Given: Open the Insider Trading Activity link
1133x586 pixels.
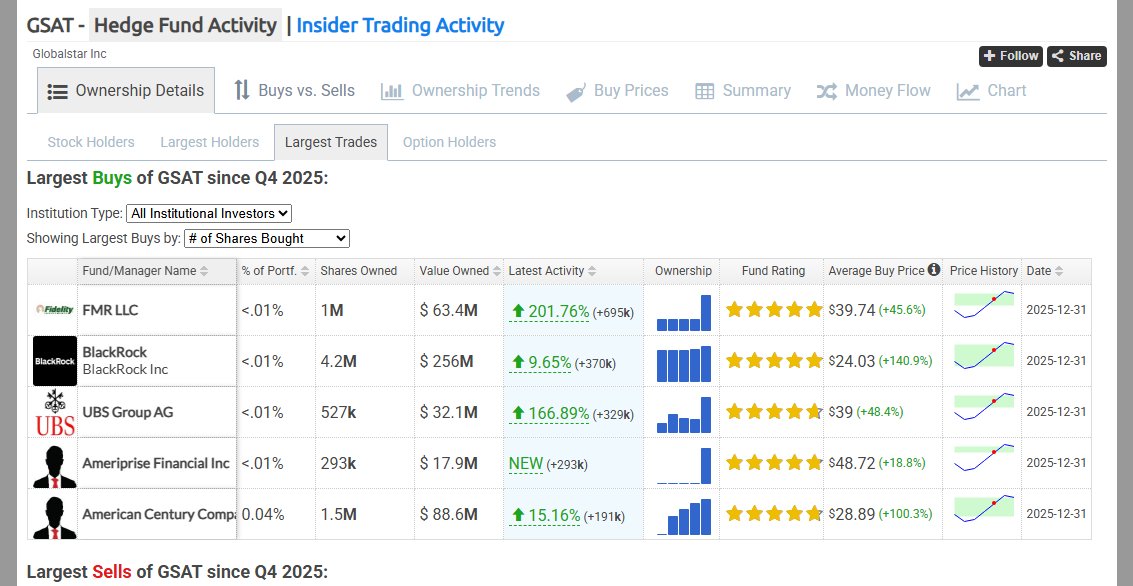Looking at the screenshot, I should (x=400, y=25).
